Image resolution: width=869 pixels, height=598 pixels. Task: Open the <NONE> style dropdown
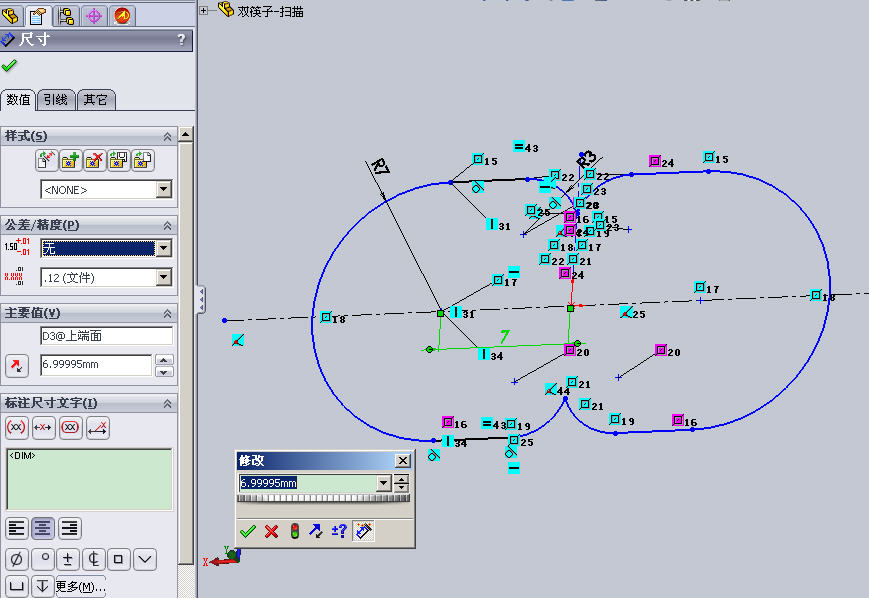163,190
